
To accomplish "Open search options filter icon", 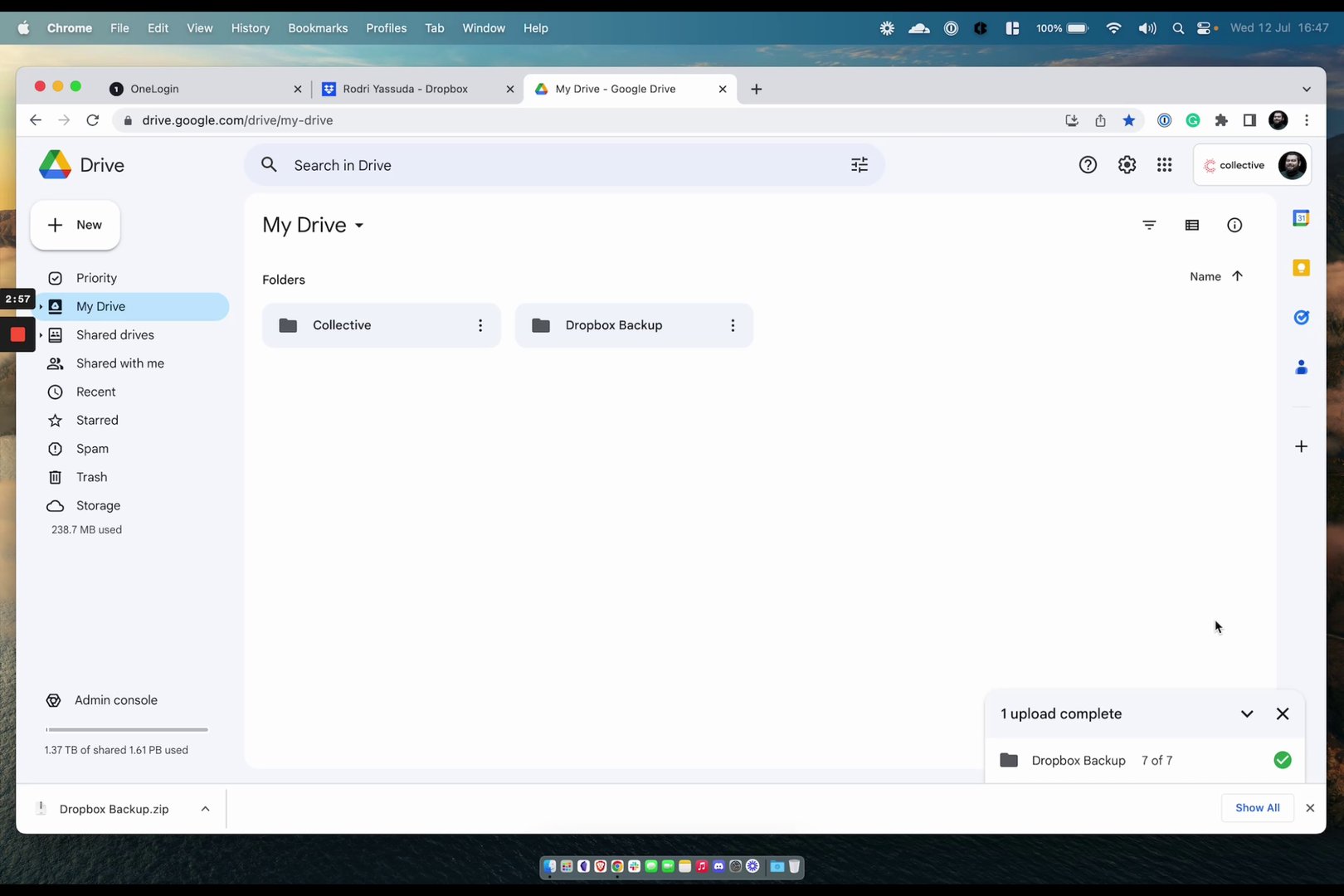I will pos(859,165).
